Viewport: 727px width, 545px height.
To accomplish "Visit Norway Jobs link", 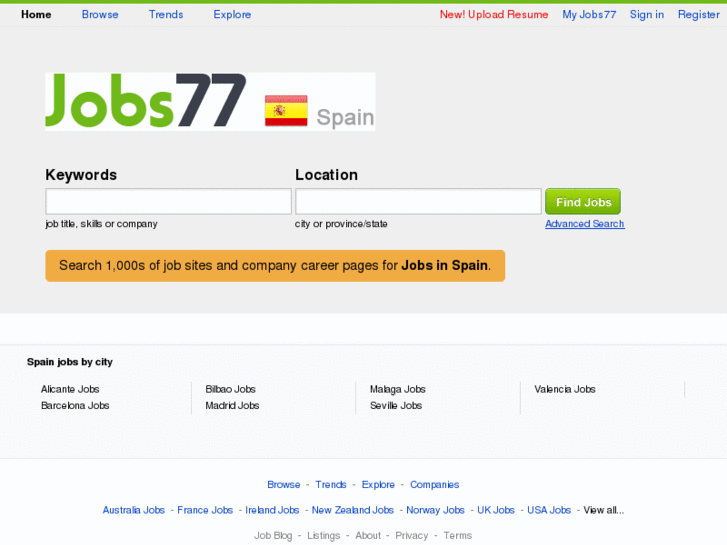I will tap(435, 510).
